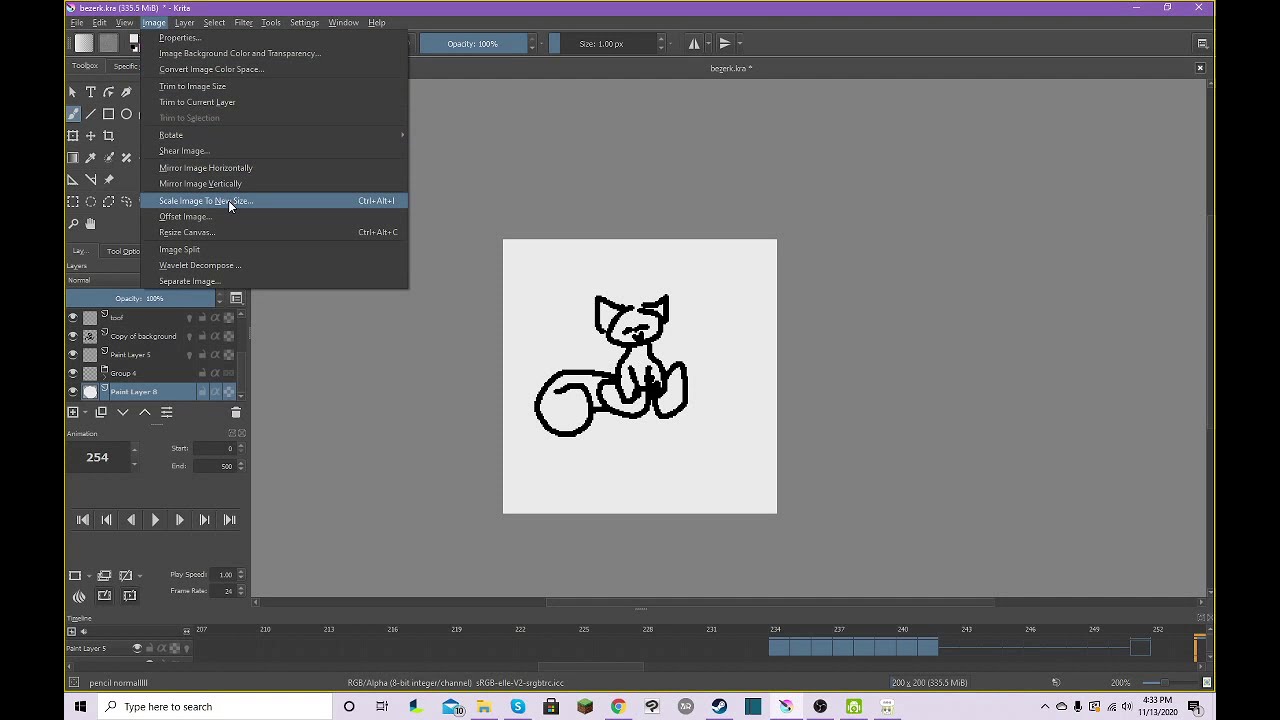Screen dimensions: 1280x720
Task: Select the Assistant tool
Action: pyautogui.click(x=73, y=180)
